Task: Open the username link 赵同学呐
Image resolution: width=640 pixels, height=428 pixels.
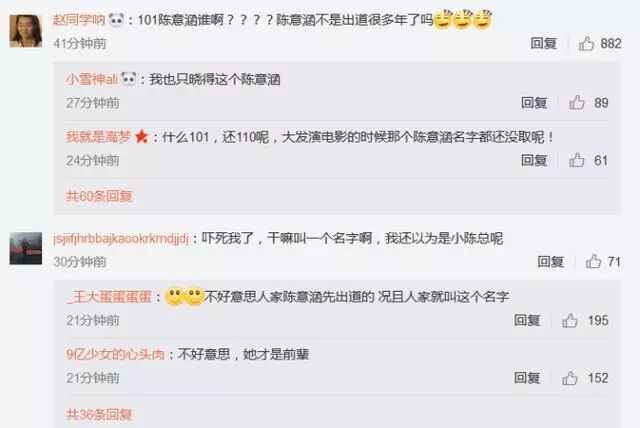Action: click(79, 20)
